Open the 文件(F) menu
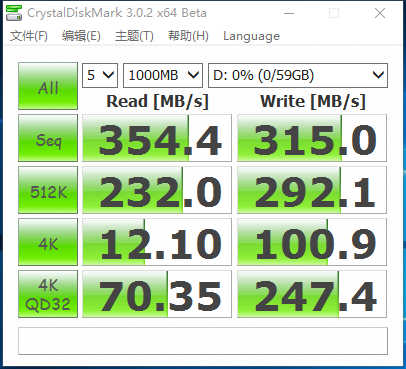The width and height of the screenshot is (406, 369). 29,36
